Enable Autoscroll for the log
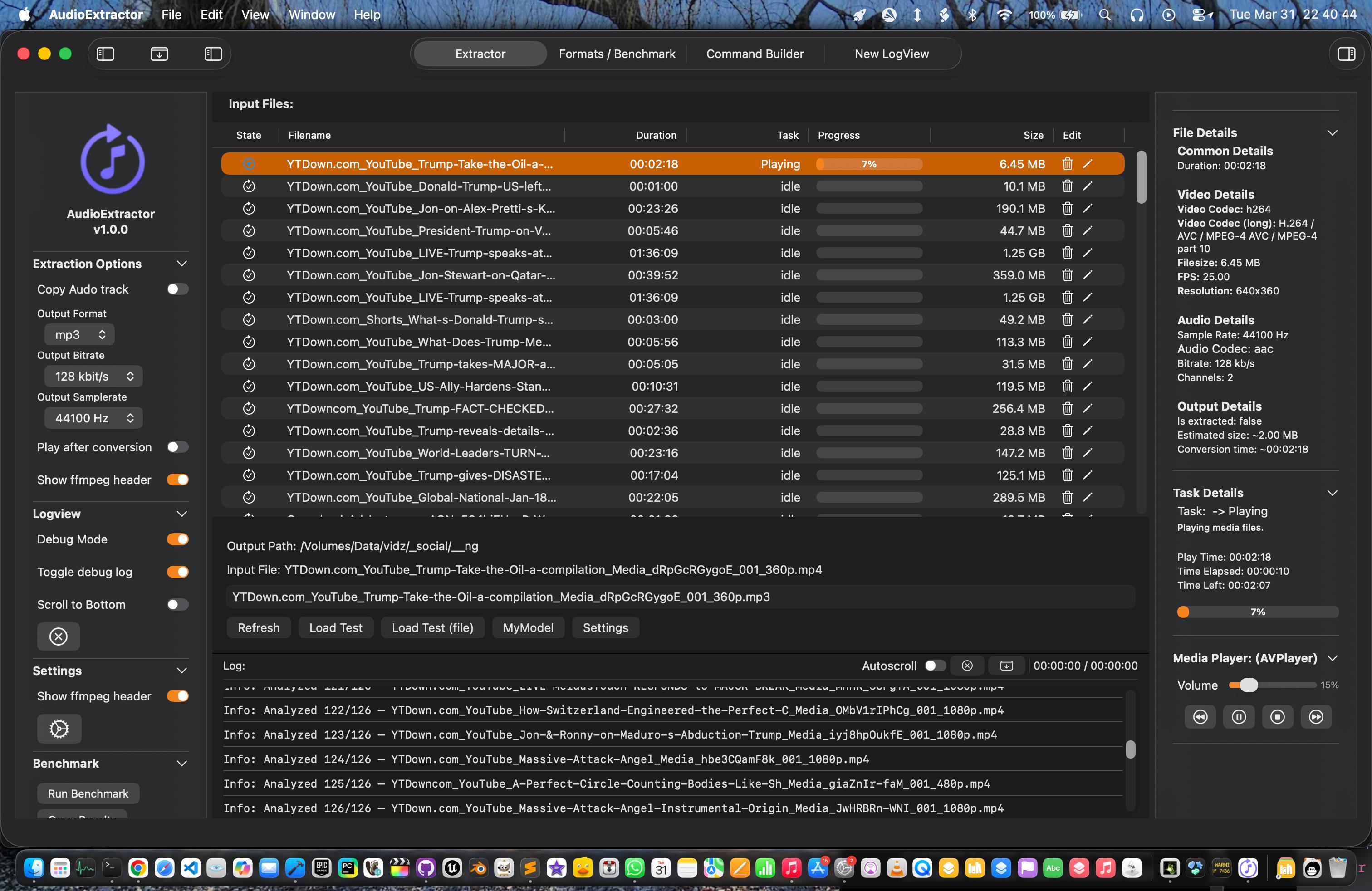The height and width of the screenshot is (891, 1372). coord(935,666)
